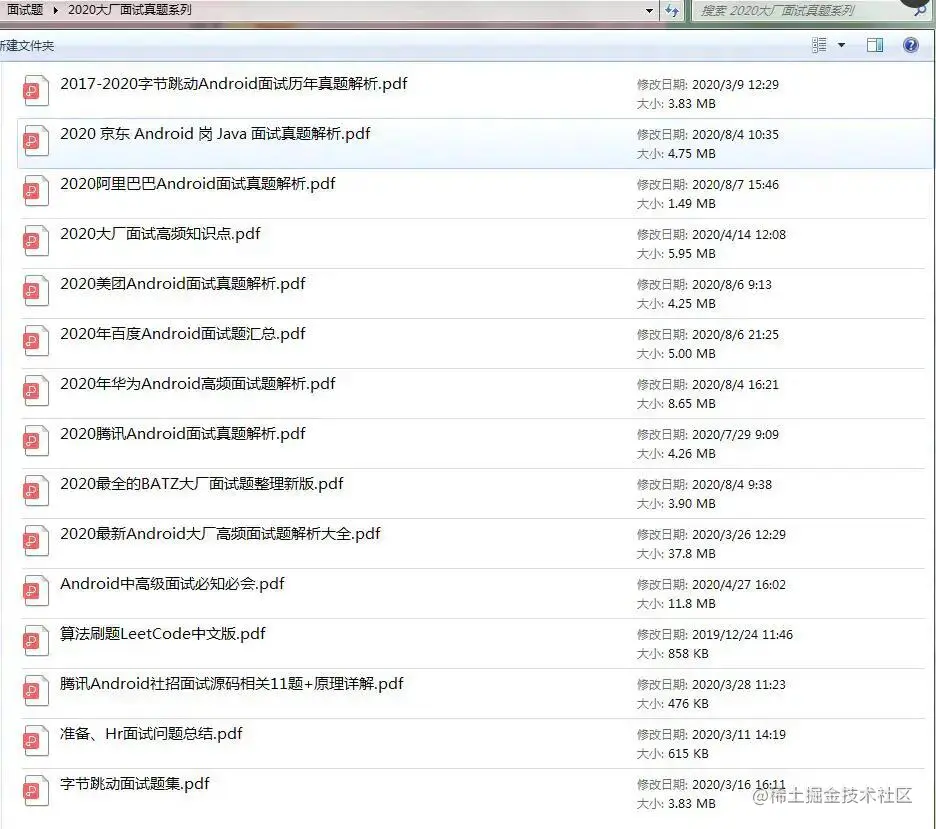
Task: Click PDF icon of 2017-2020字节跳动Android面试历年真题解析.pdf
Action: pyautogui.click(x=35, y=91)
